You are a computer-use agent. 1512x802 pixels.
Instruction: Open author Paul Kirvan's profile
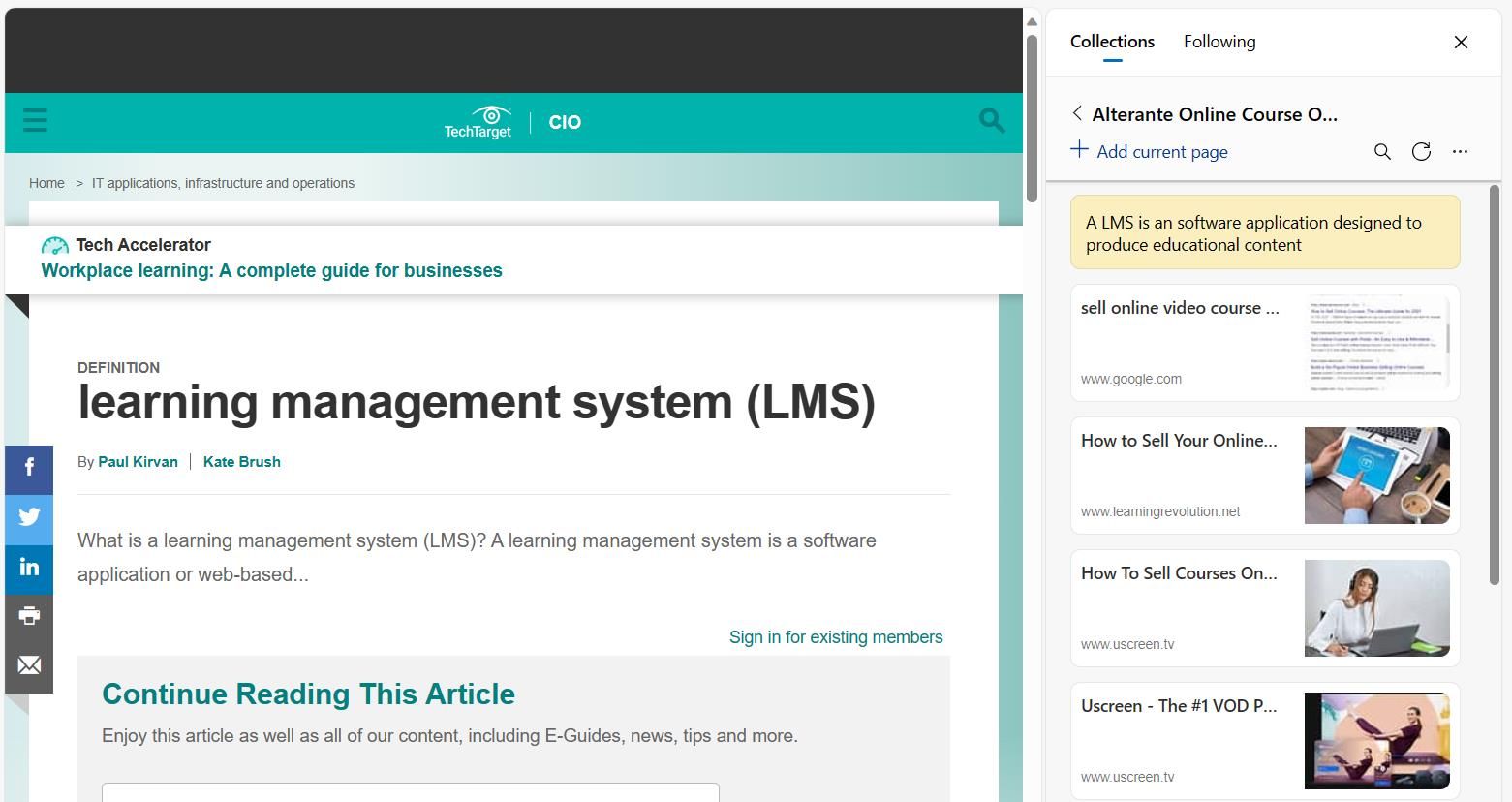point(138,462)
